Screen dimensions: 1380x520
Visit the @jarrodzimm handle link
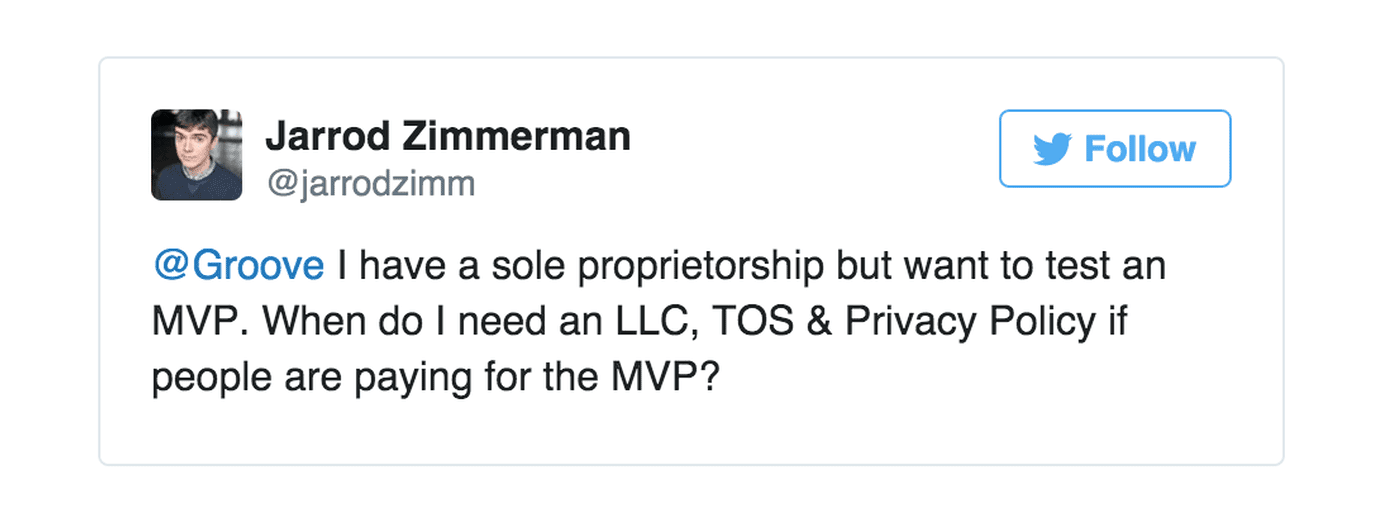tap(369, 183)
